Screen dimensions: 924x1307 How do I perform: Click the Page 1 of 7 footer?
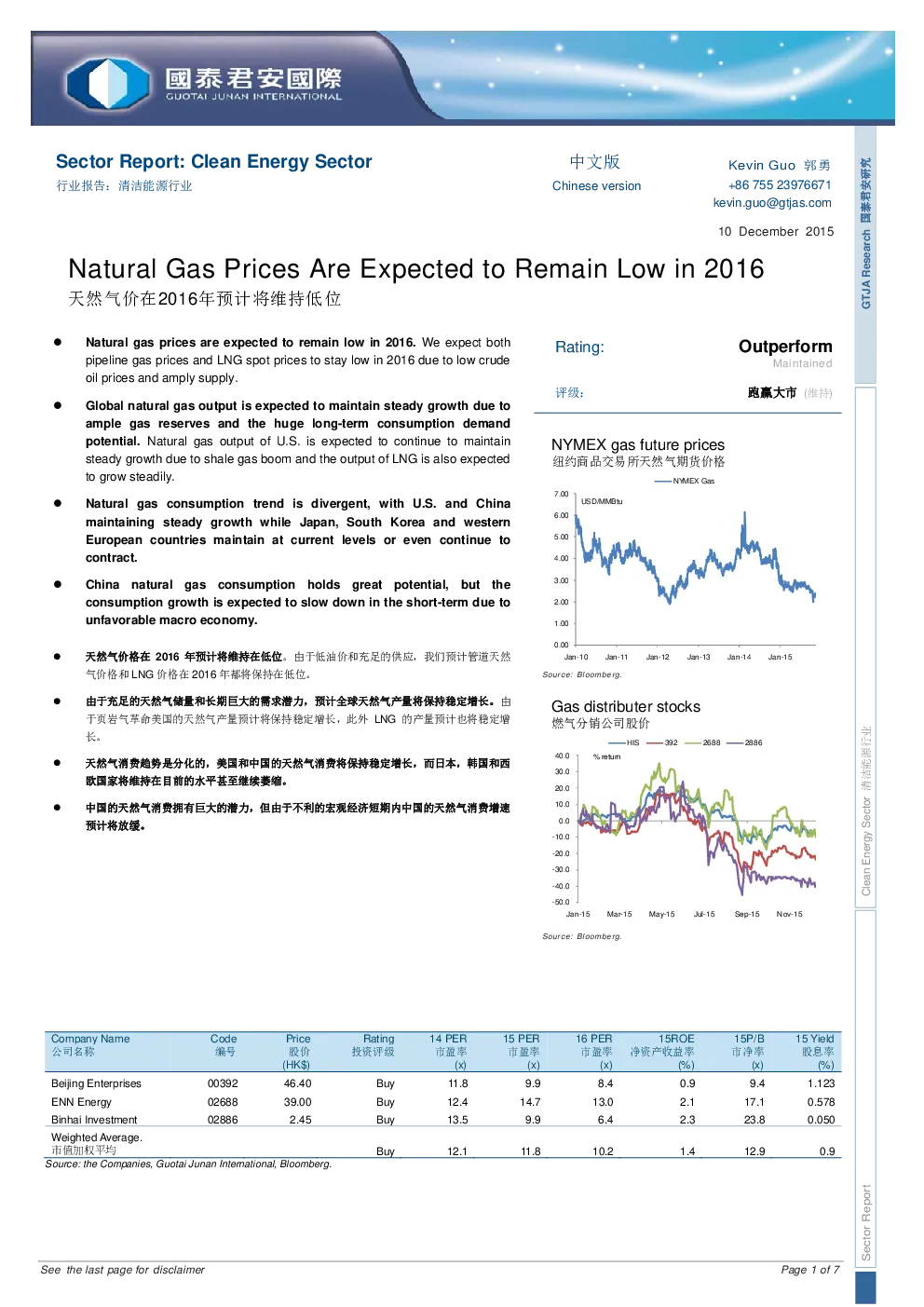pyautogui.click(x=810, y=1270)
